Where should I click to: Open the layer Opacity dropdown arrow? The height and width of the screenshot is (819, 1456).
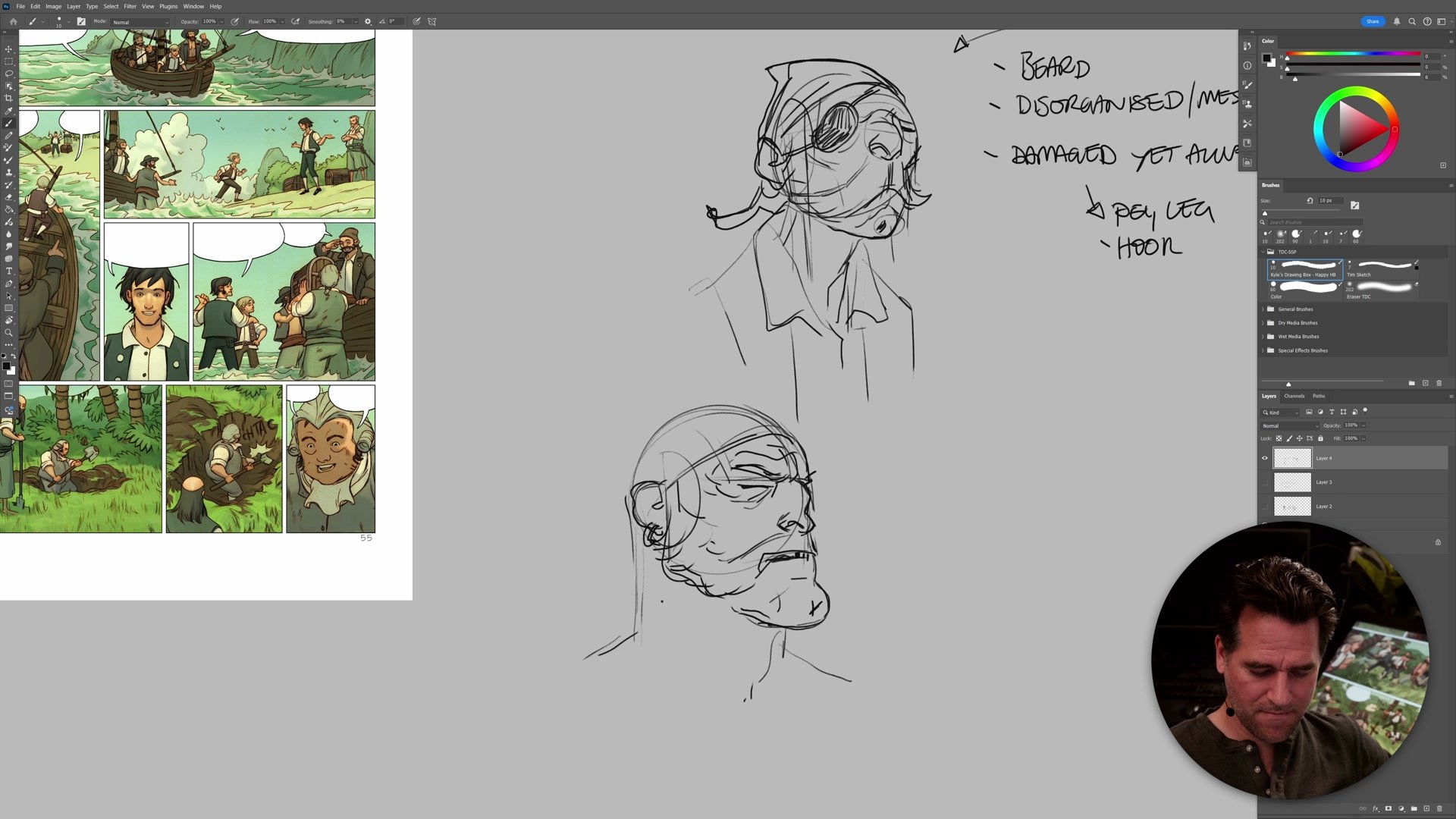point(1363,425)
